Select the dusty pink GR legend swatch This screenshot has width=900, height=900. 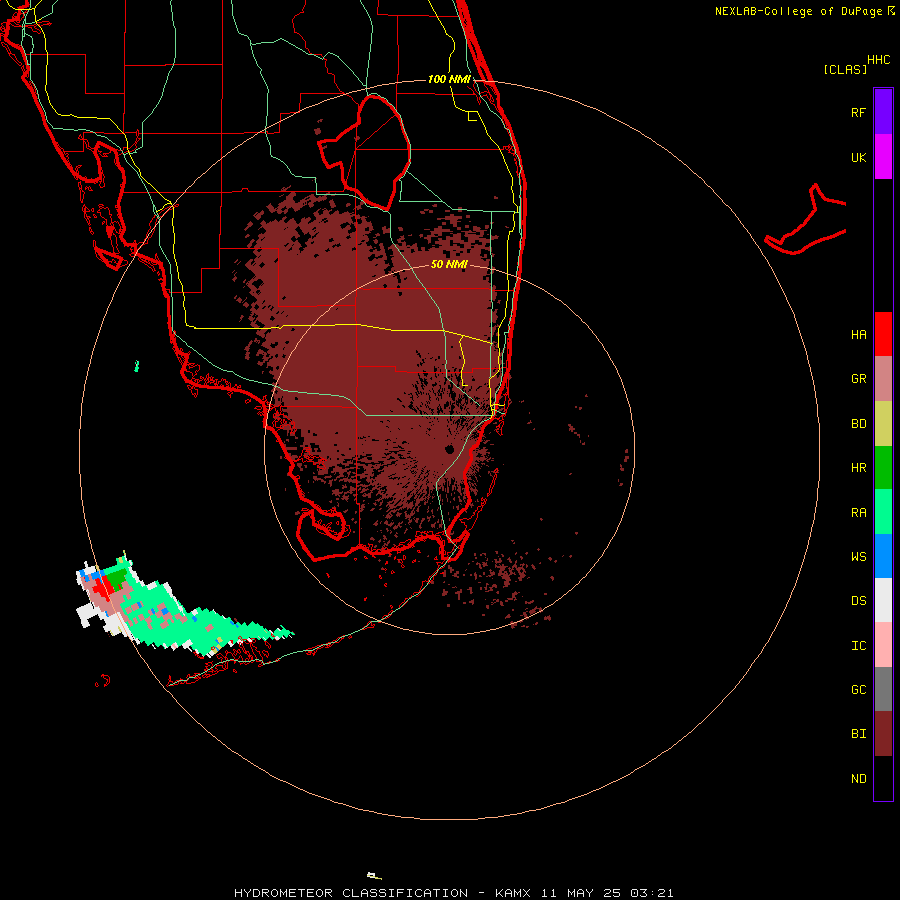883,378
